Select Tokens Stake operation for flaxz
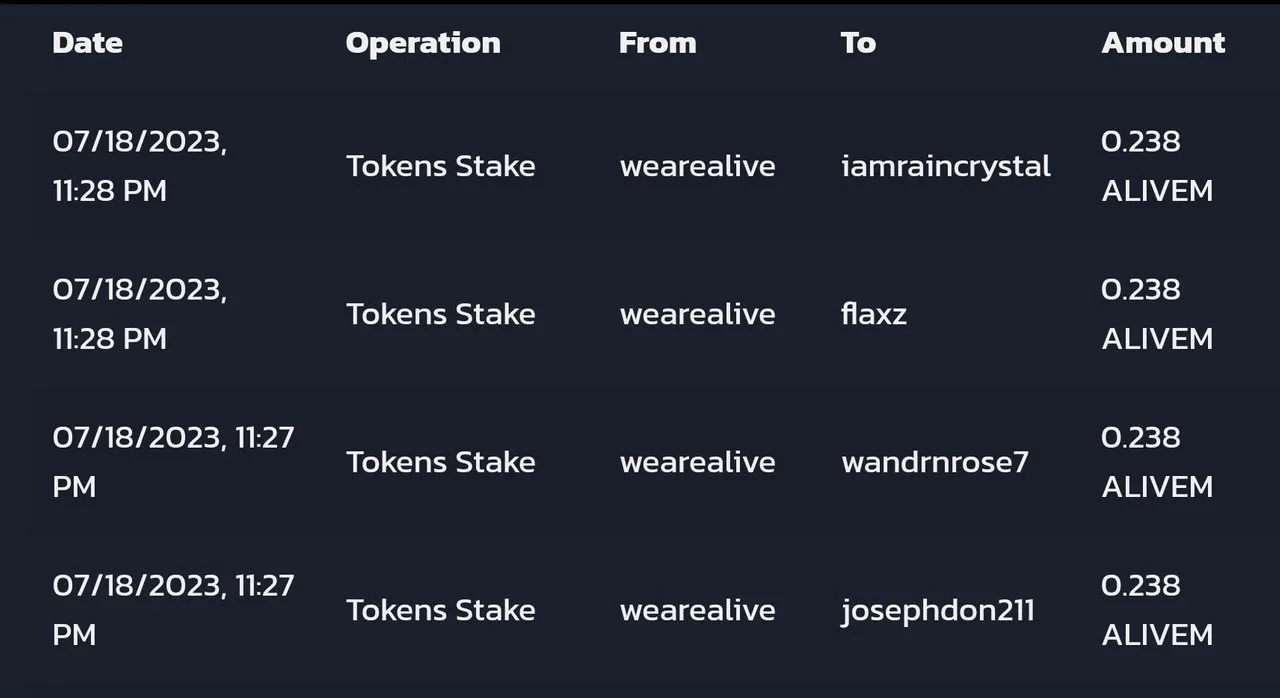Image resolution: width=1280 pixels, height=698 pixels. pyautogui.click(x=441, y=314)
